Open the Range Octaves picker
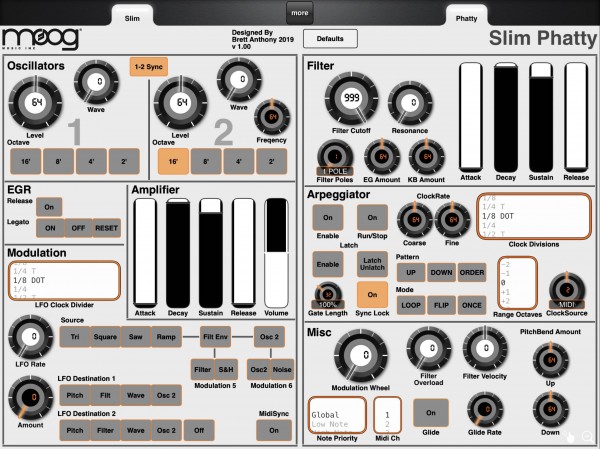Viewport: 600px width, 449px height. 517,283
